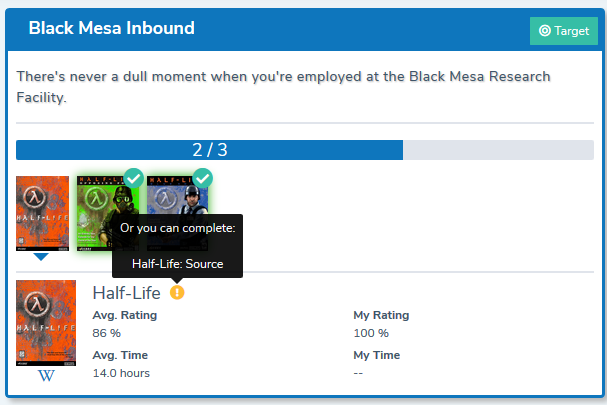
Task: Click the green checkmark on Opposing Force
Action: pyautogui.click(x=134, y=178)
